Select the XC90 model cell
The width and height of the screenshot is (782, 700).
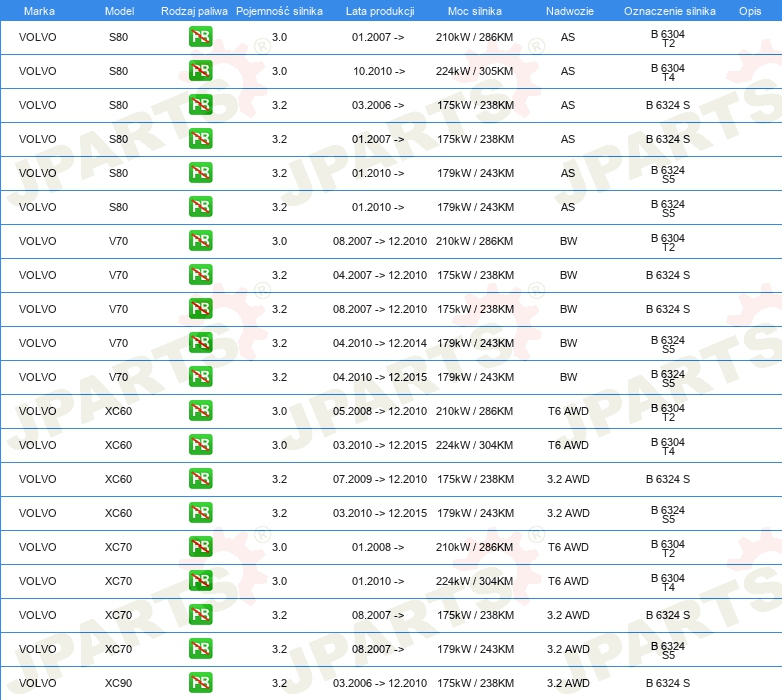point(118,683)
